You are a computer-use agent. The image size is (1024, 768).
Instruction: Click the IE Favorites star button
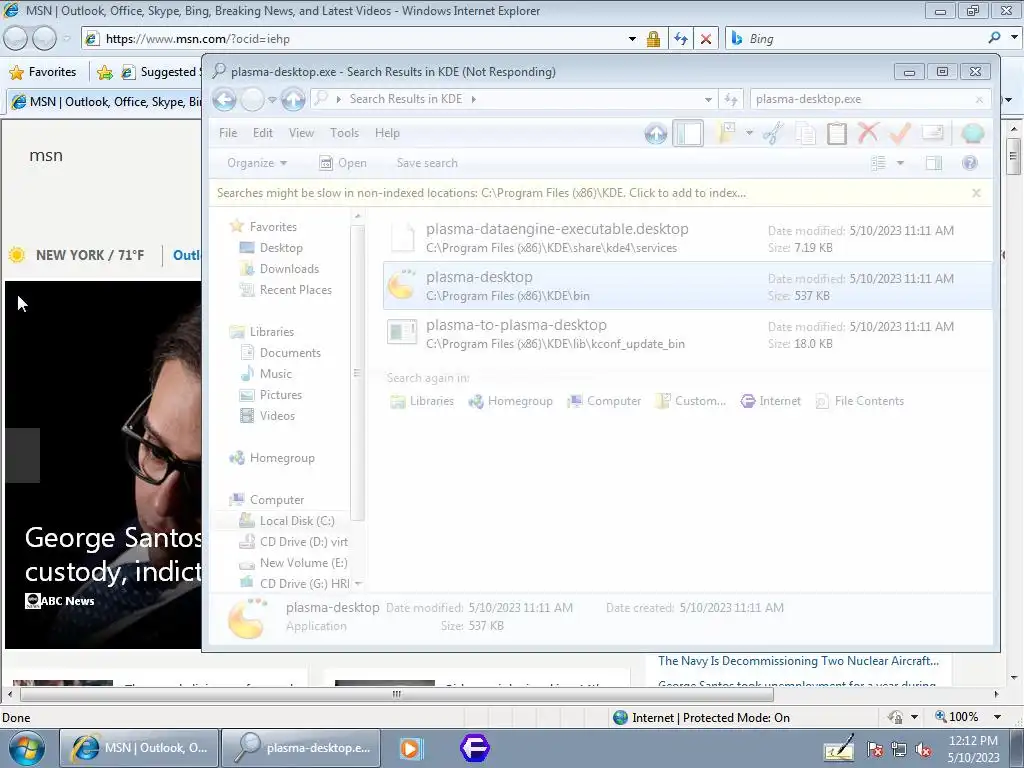coord(43,72)
